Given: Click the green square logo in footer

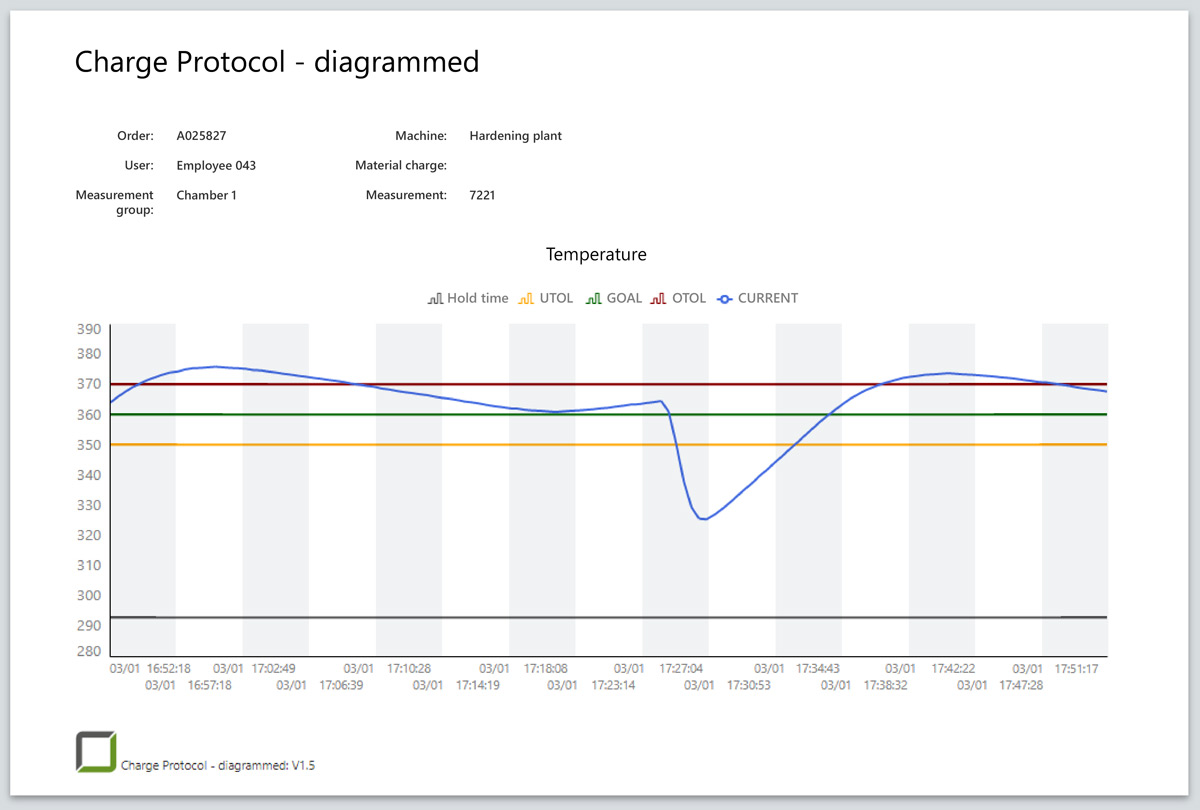Looking at the screenshot, I should click(96, 752).
